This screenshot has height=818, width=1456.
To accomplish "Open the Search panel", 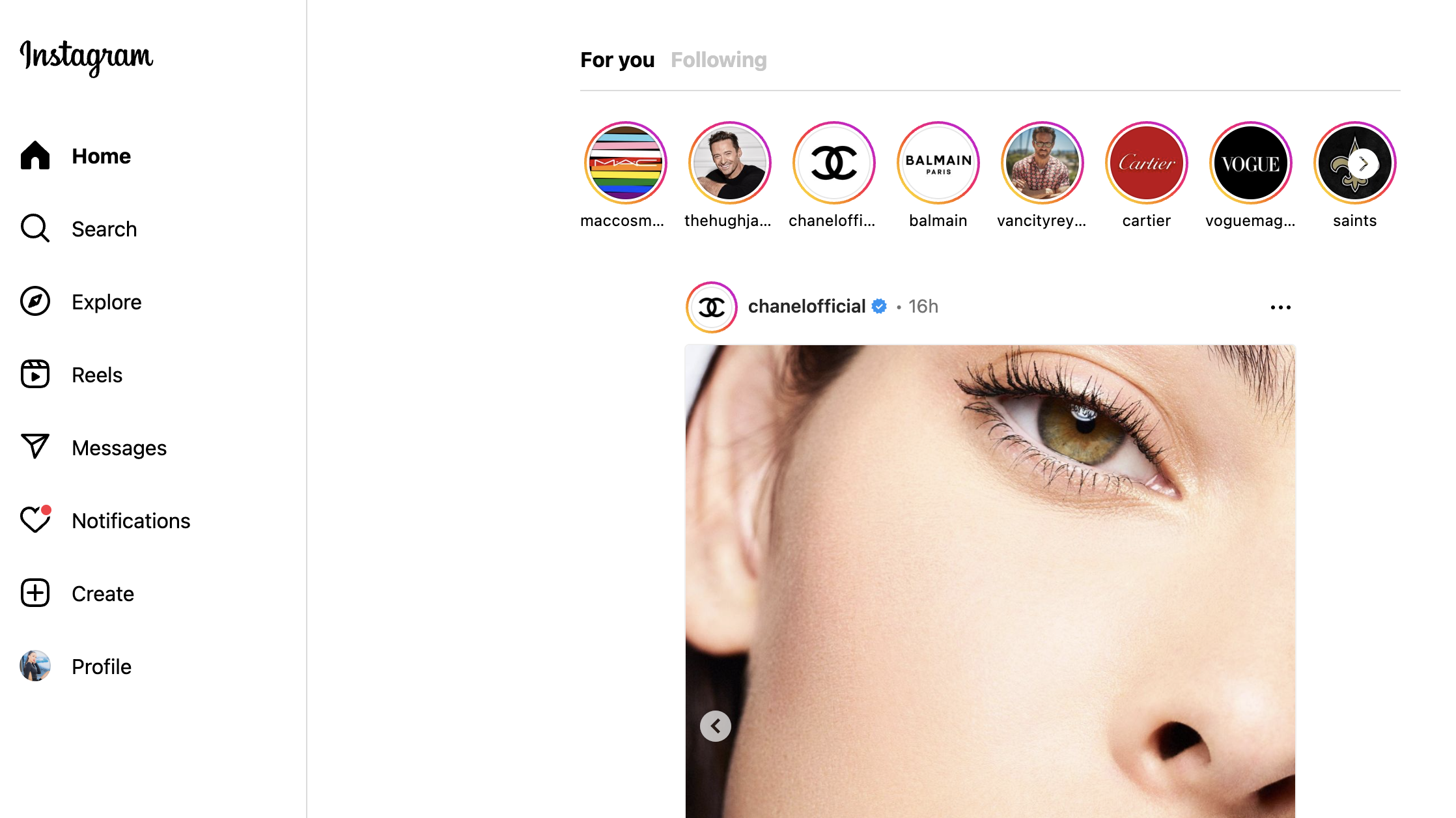I will point(104,228).
